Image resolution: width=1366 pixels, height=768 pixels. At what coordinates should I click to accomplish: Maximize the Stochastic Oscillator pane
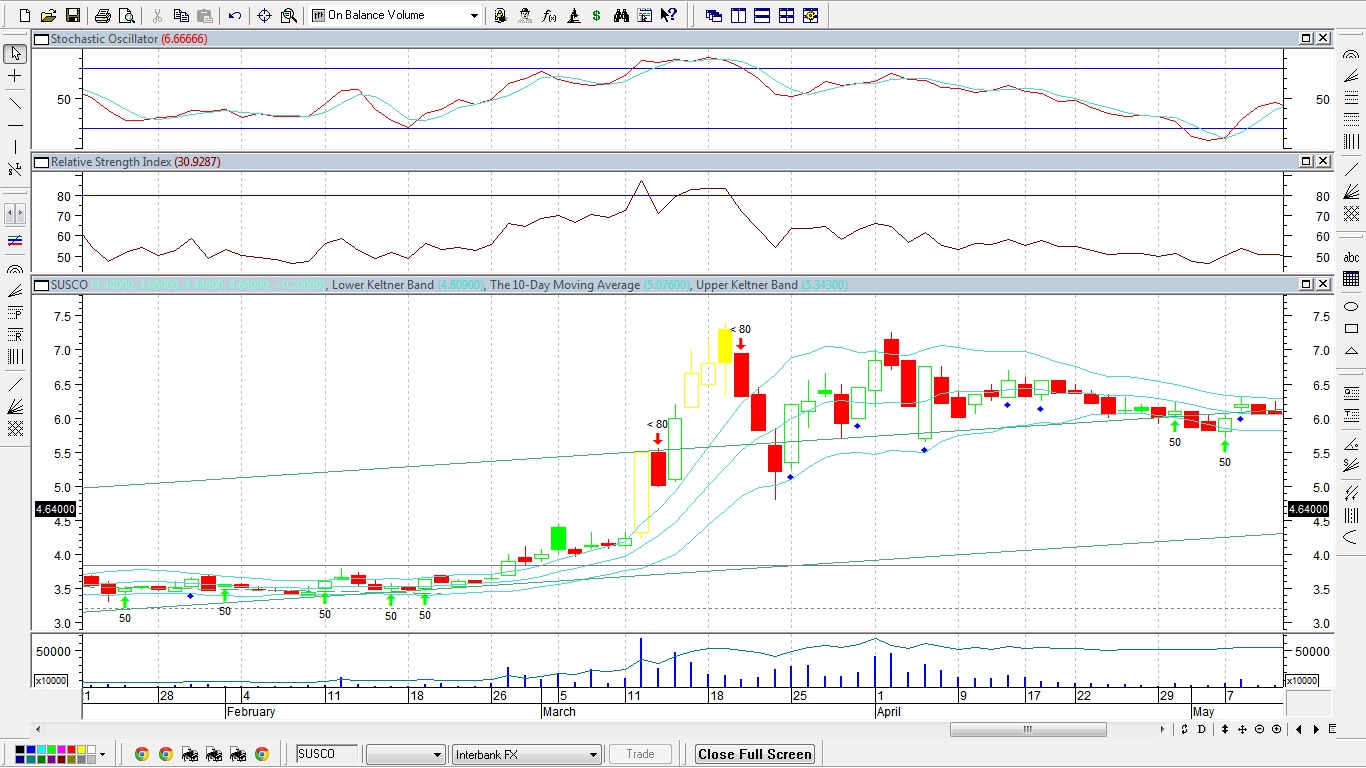[x=1306, y=38]
